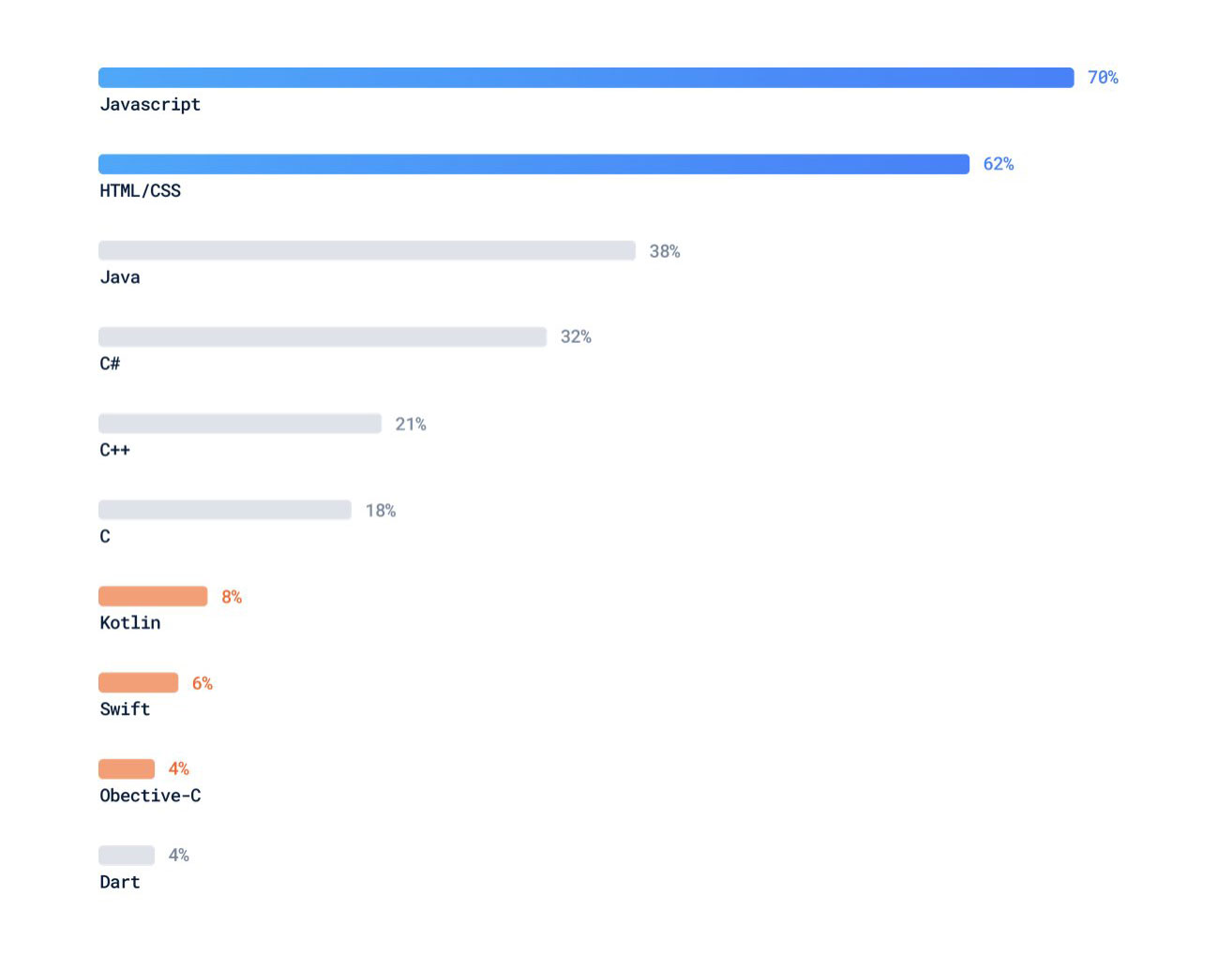
Task: Select the Obective-C label
Action: pyautogui.click(x=150, y=796)
